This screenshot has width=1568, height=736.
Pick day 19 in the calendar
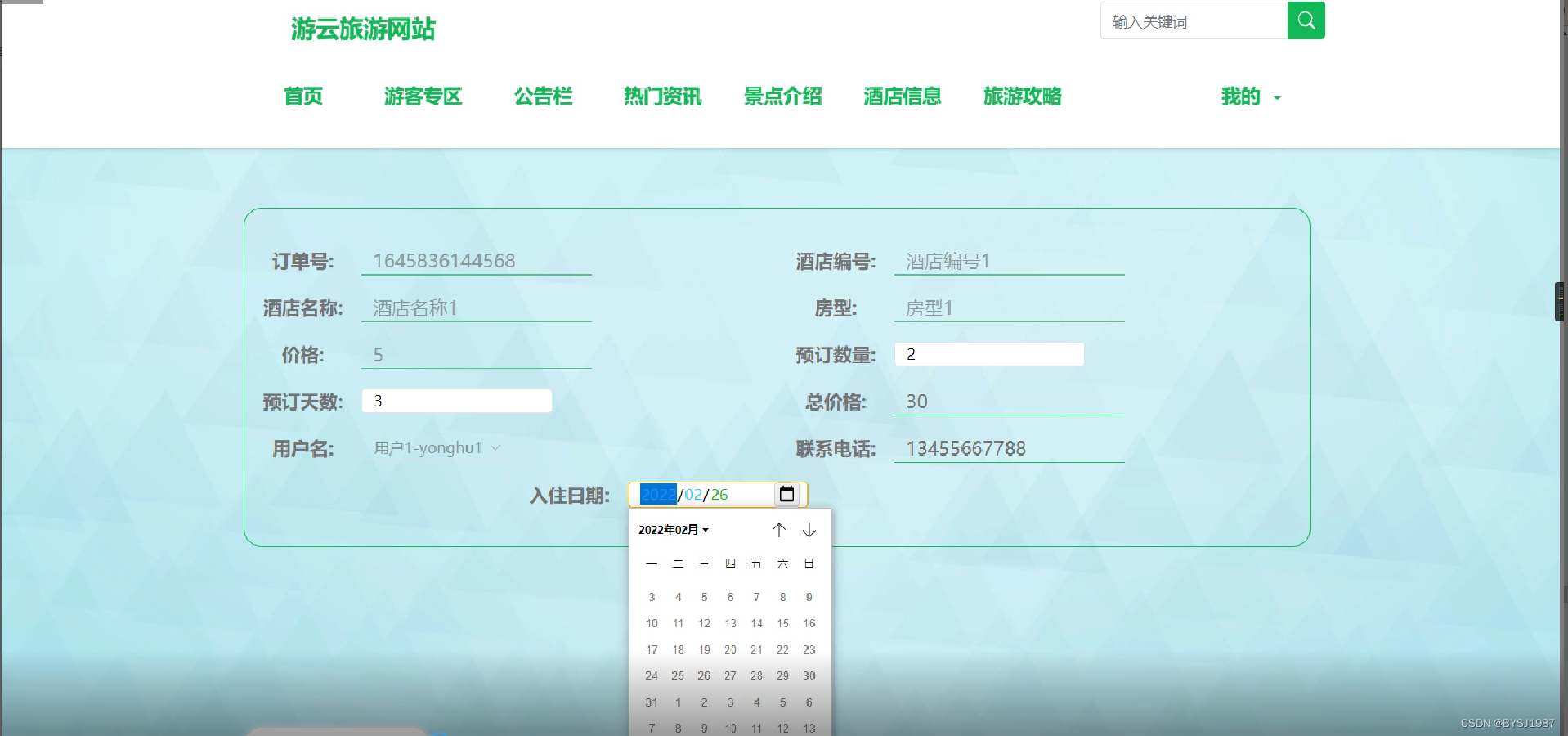click(x=704, y=649)
